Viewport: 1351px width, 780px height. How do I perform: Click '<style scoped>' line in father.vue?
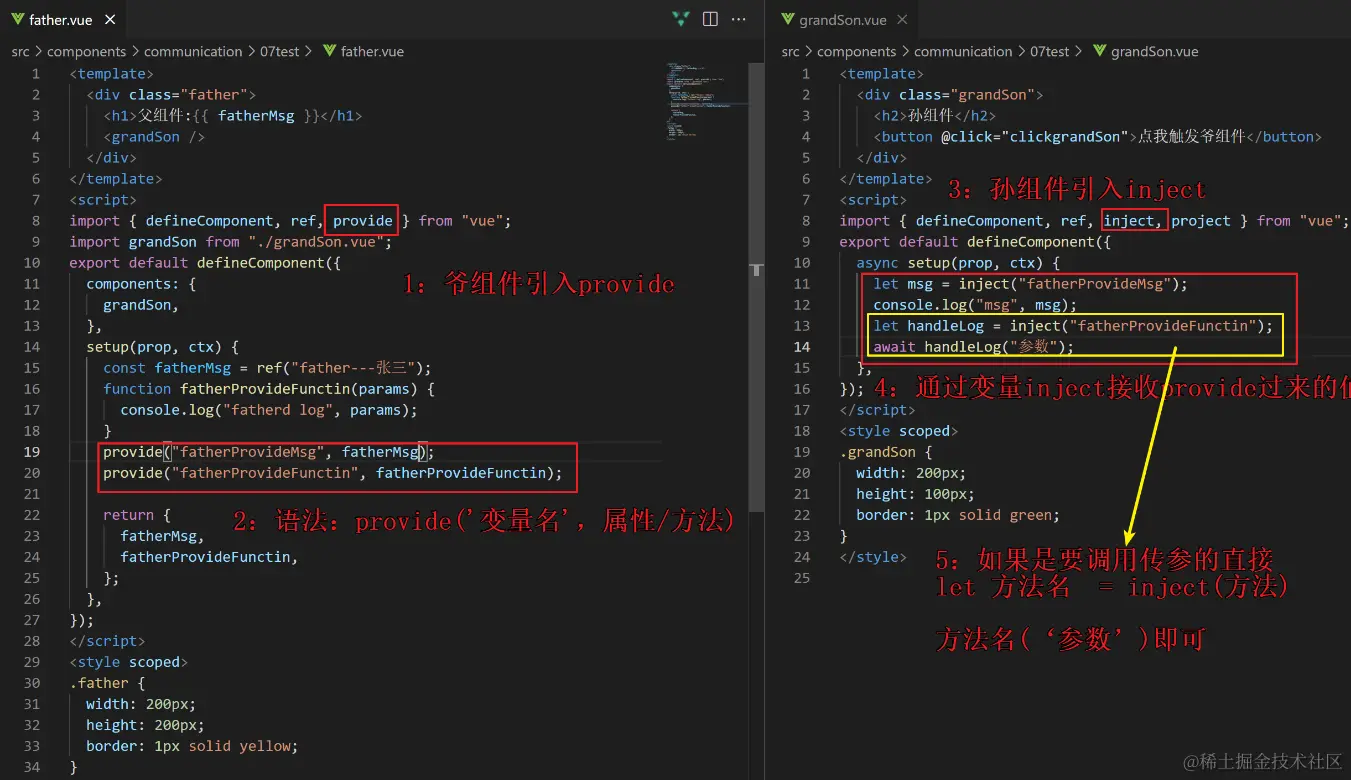pos(128,662)
